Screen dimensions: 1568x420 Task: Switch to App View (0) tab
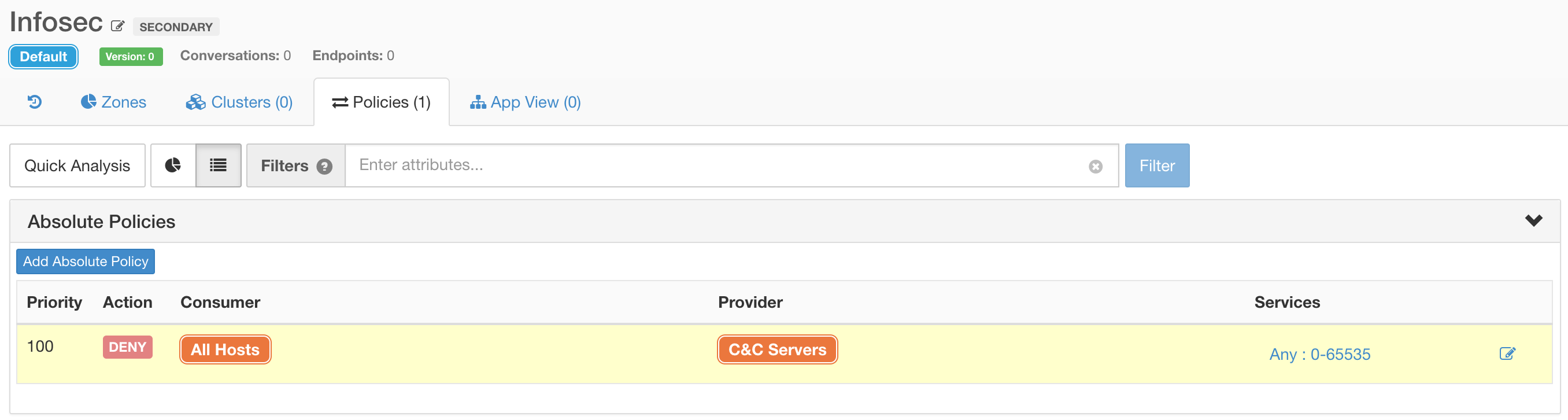[526, 102]
